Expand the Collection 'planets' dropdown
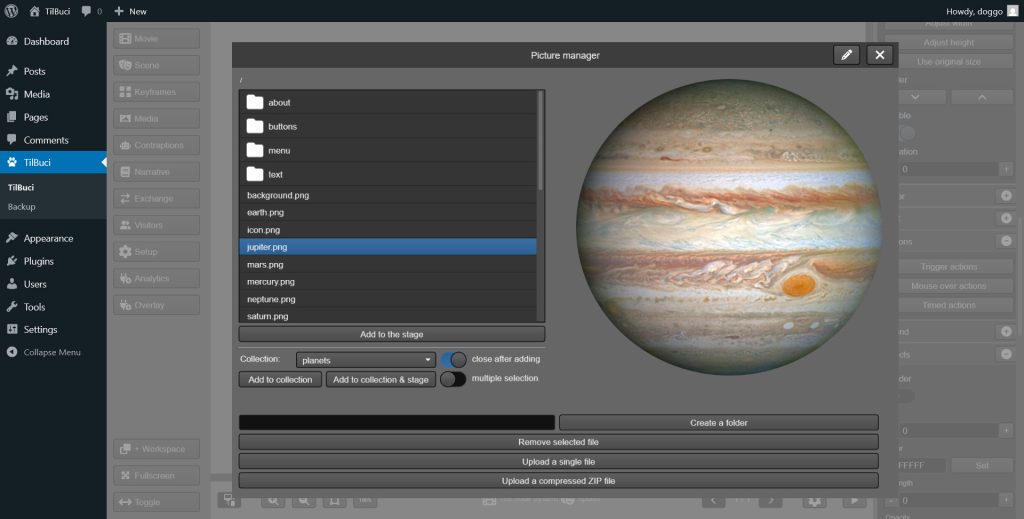The image size is (1024, 519). coord(365,359)
